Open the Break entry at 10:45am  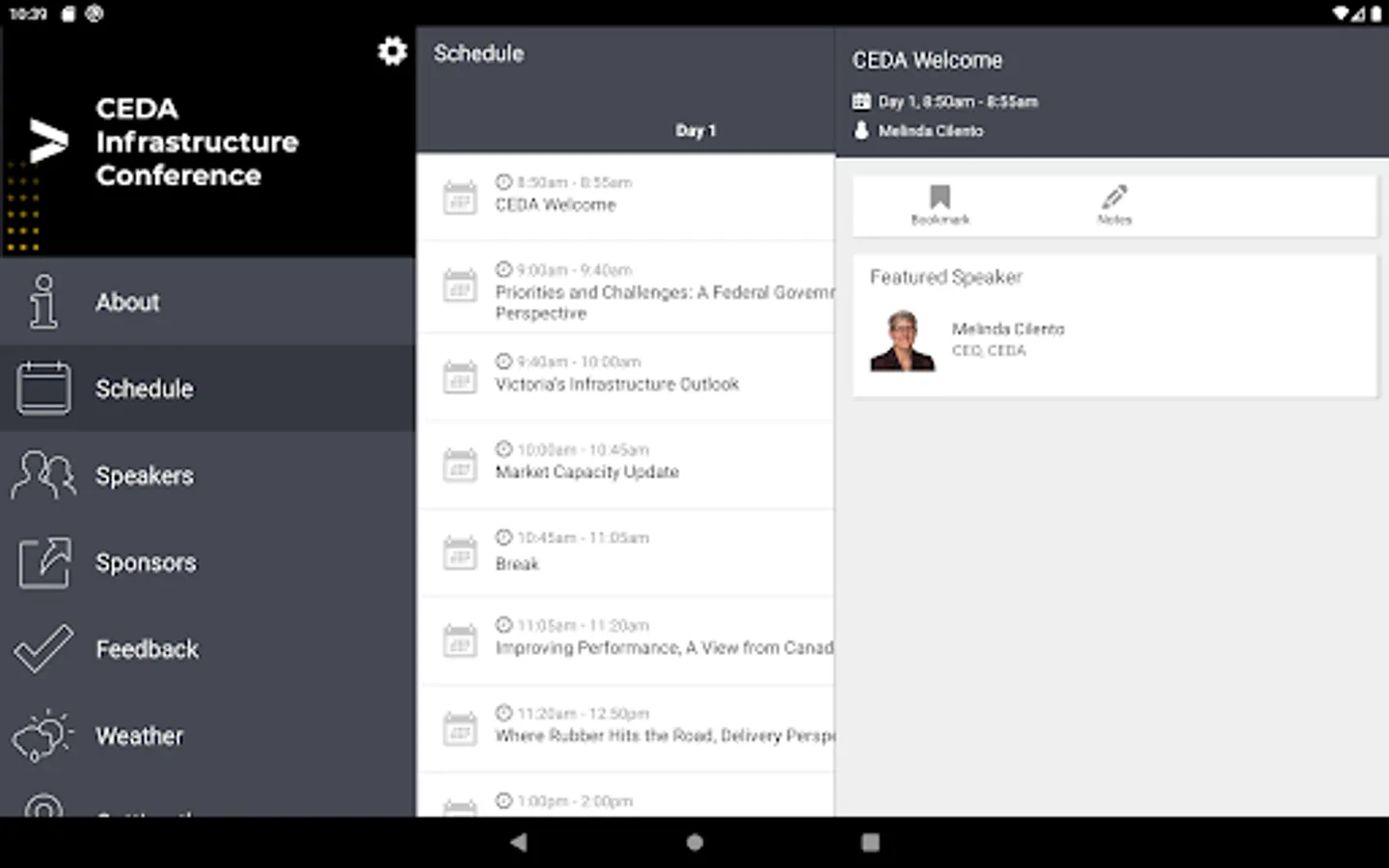coord(625,553)
